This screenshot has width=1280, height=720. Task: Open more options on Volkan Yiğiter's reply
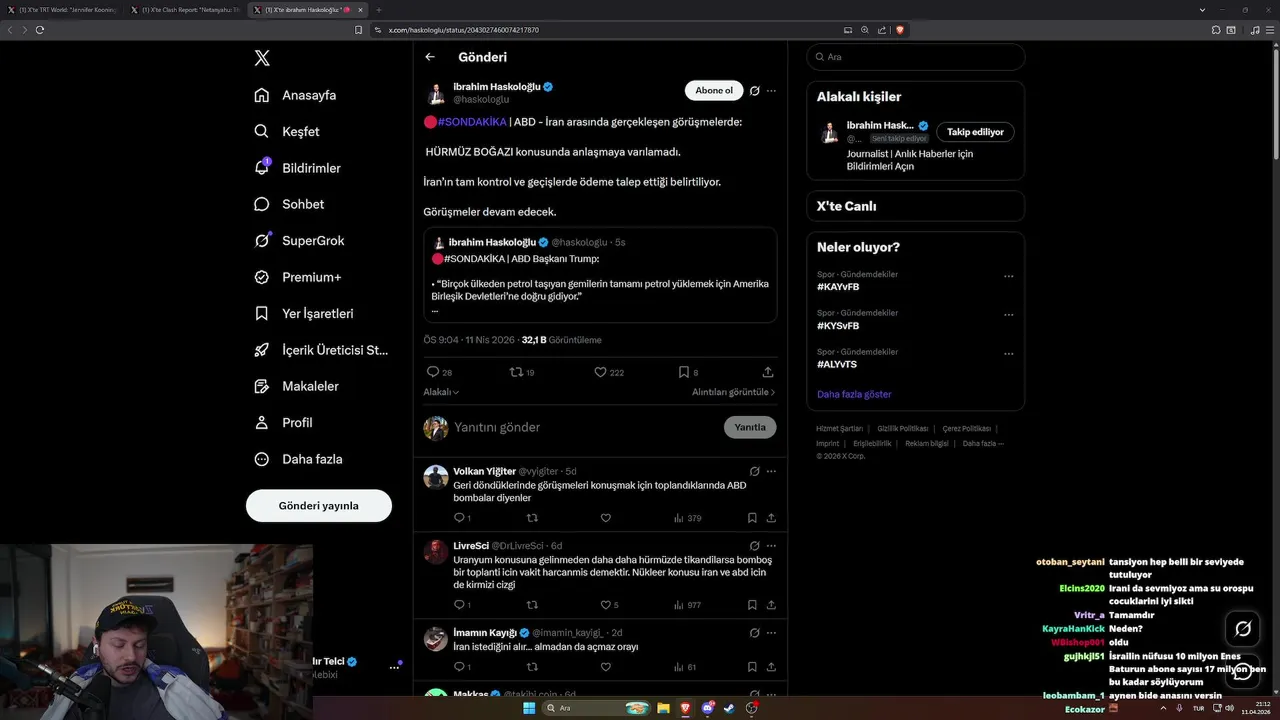click(x=771, y=471)
